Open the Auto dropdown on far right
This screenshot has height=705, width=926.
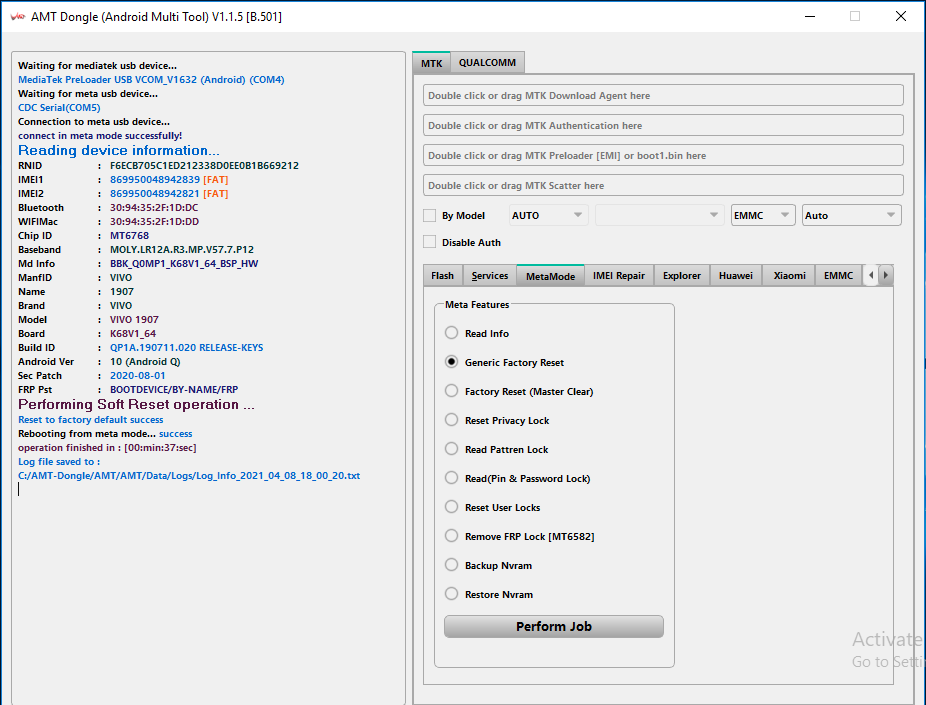click(851, 215)
